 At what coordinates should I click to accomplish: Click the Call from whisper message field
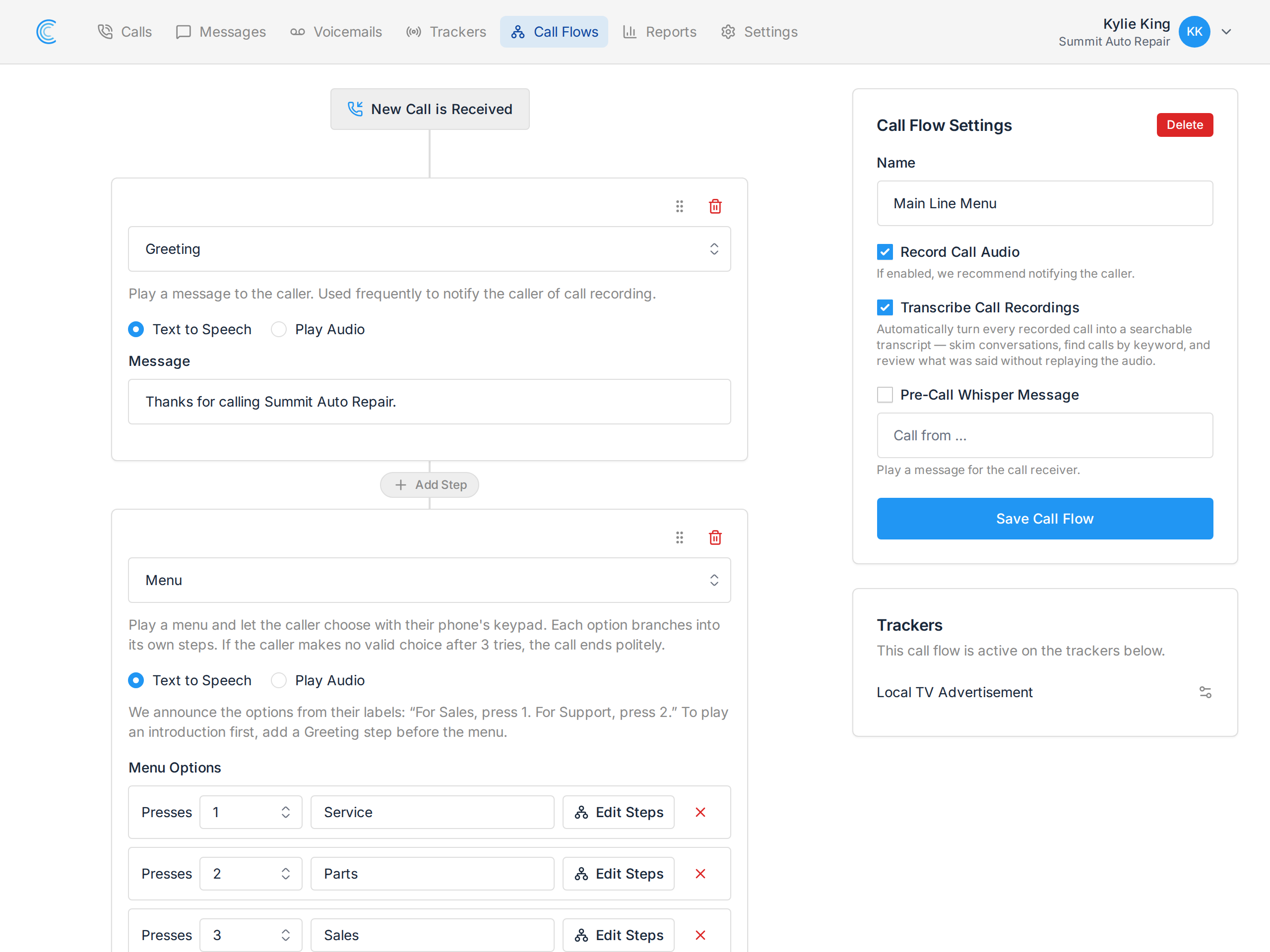pyautogui.click(x=1044, y=435)
